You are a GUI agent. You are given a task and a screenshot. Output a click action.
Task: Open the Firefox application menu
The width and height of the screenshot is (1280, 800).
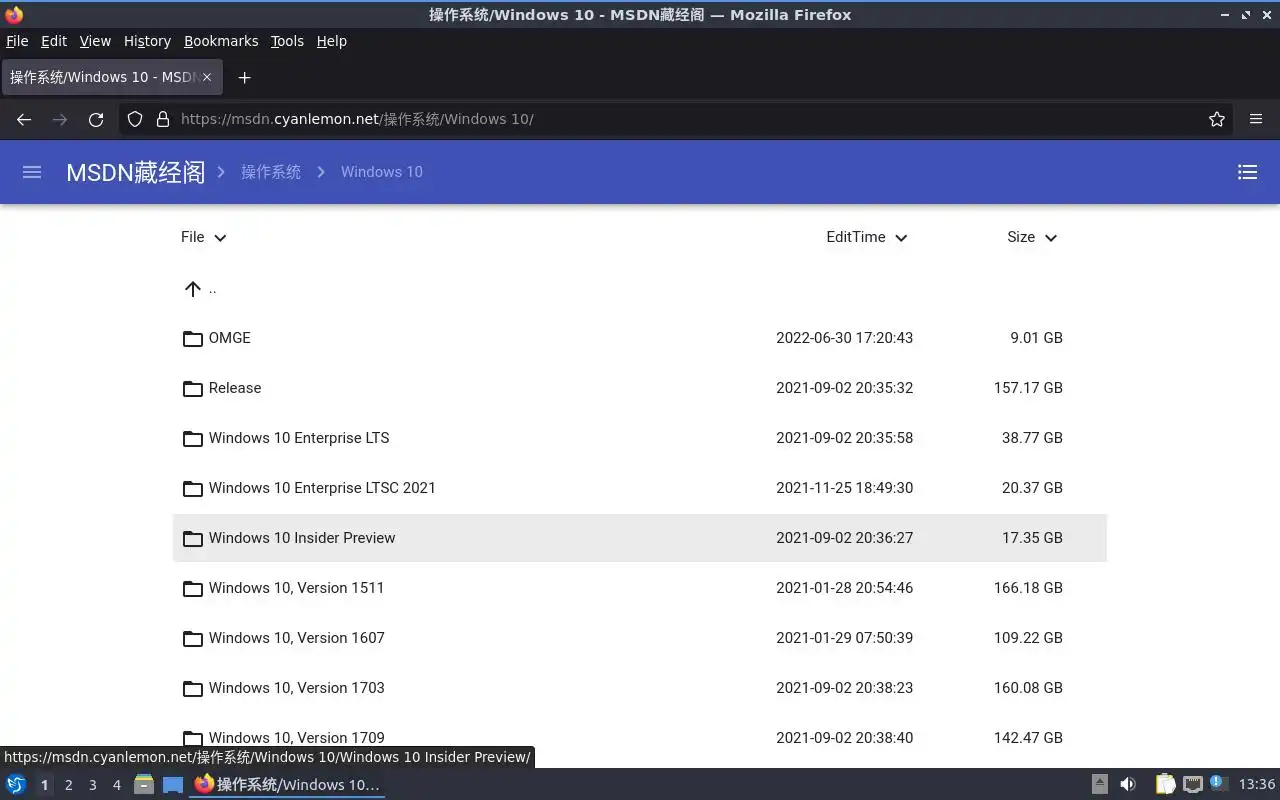pyautogui.click(x=1256, y=119)
